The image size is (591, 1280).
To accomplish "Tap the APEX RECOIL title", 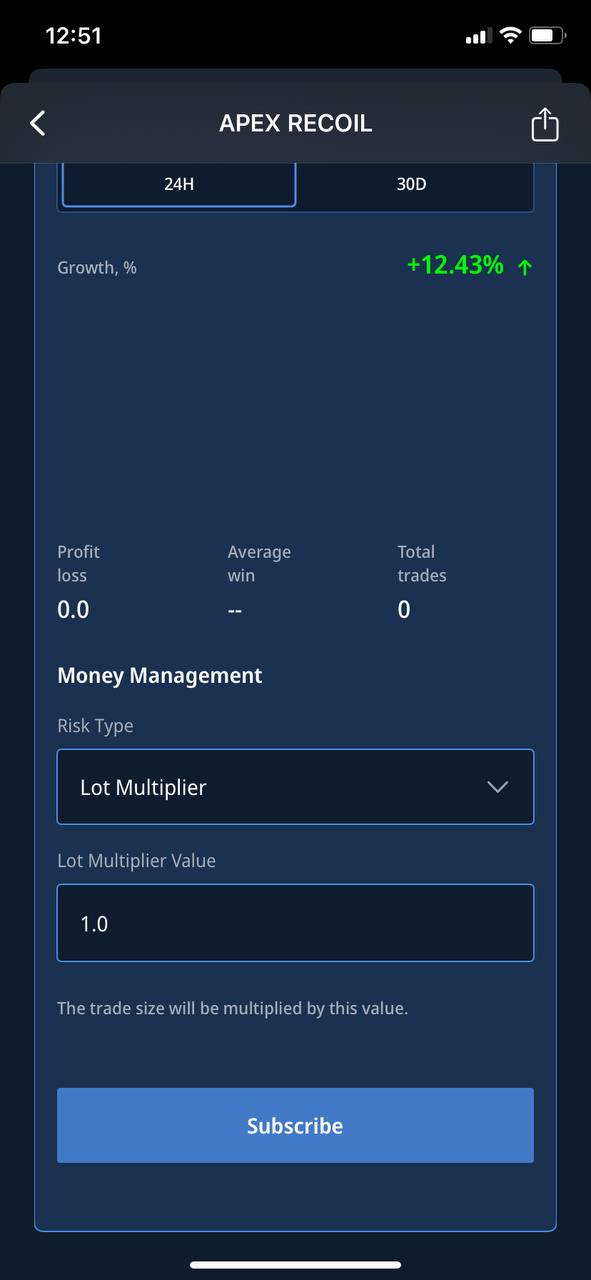I will point(296,123).
